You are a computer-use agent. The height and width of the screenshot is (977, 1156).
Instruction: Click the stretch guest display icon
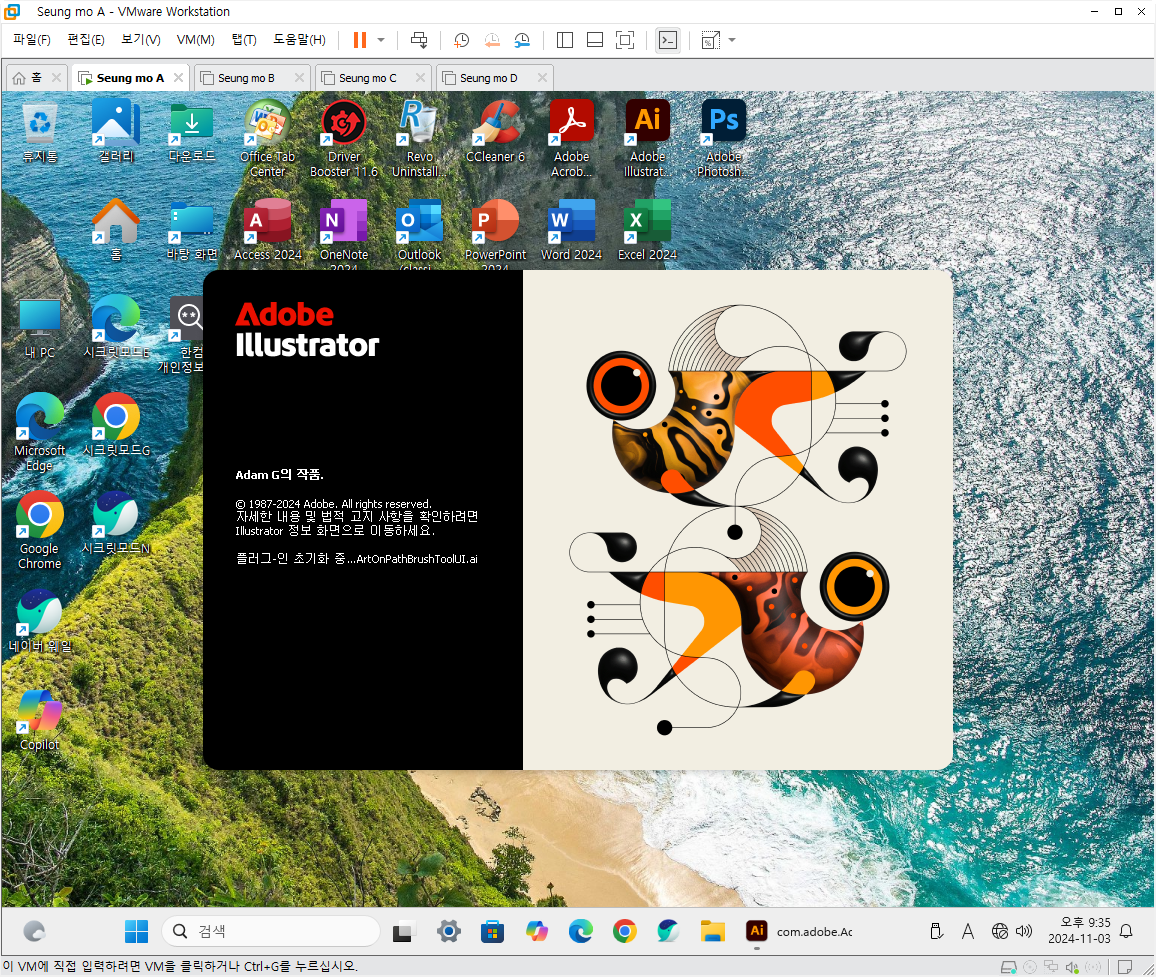click(x=710, y=40)
